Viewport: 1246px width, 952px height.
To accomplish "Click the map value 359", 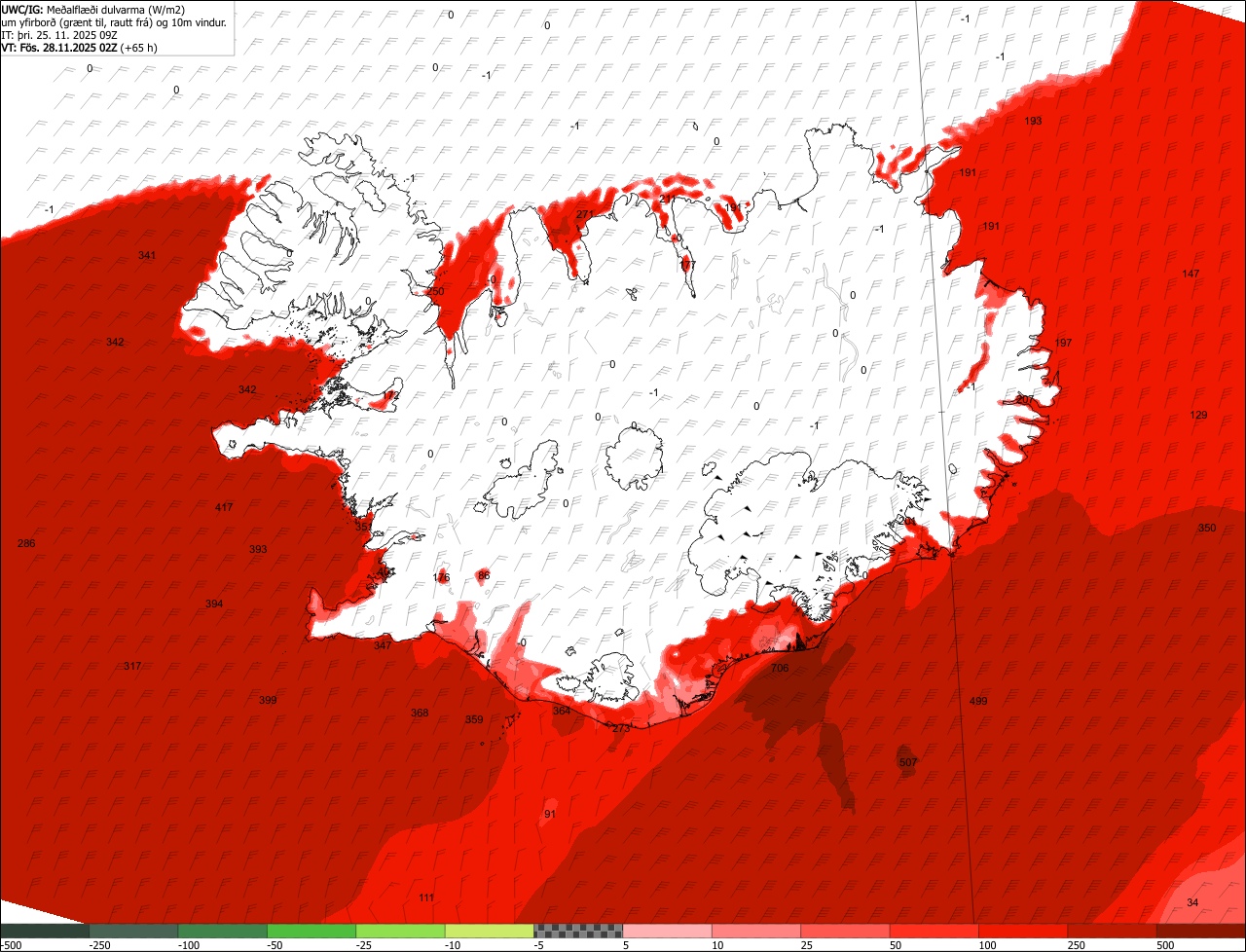I will pyautogui.click(x=474, y=720).
